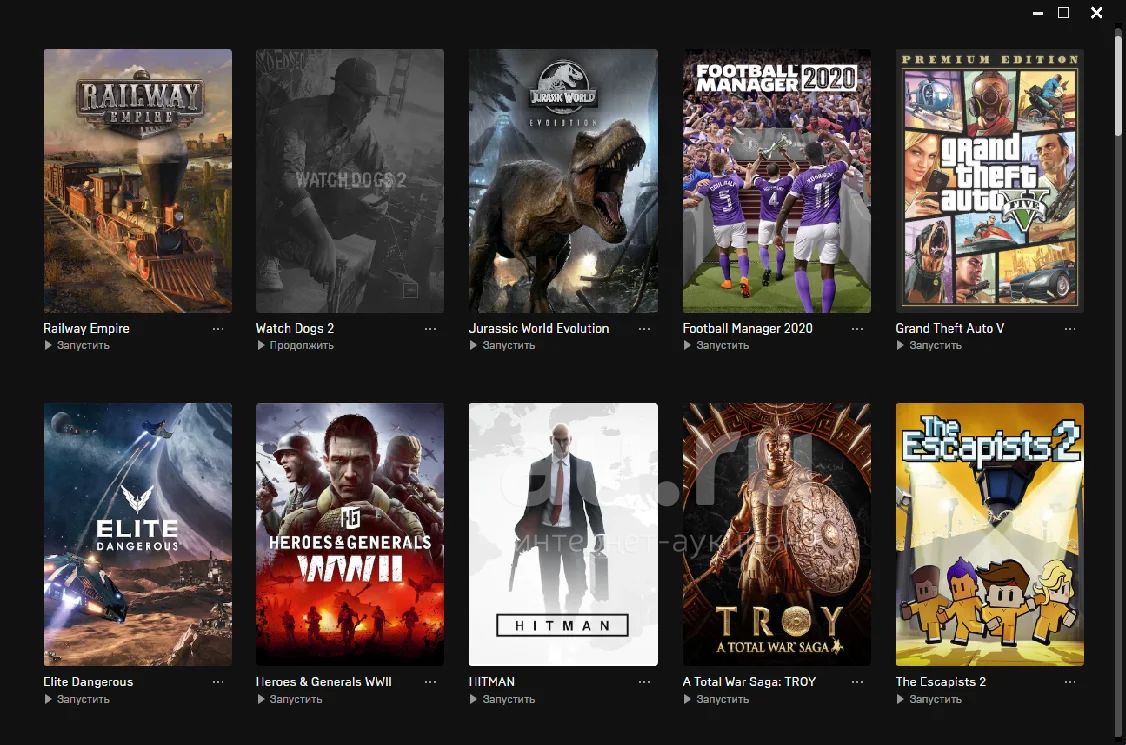
Task: Open three-dot menu for Watch Dogs 2
Action: (x=430, y=329)
